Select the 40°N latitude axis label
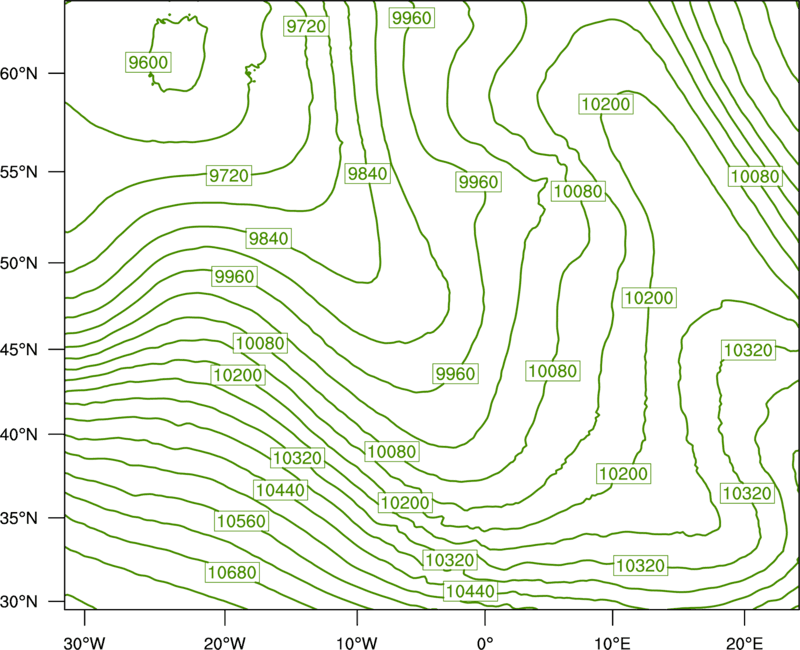Viewport: 800px width, 650px height. pos(19,435)
